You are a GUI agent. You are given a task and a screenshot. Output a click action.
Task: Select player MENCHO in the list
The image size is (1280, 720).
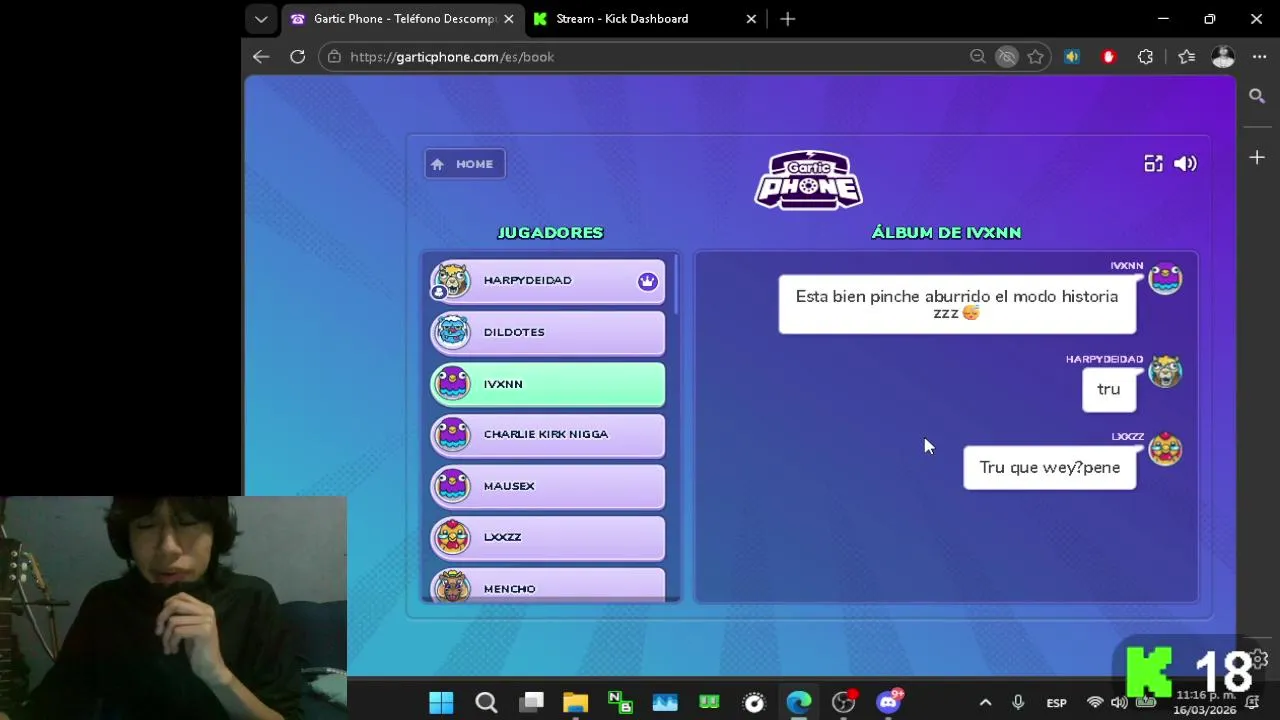click(x=547, y=586)
